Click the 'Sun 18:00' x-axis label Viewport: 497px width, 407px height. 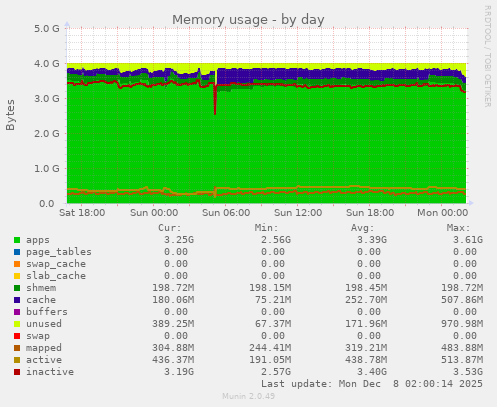point(370,213)
